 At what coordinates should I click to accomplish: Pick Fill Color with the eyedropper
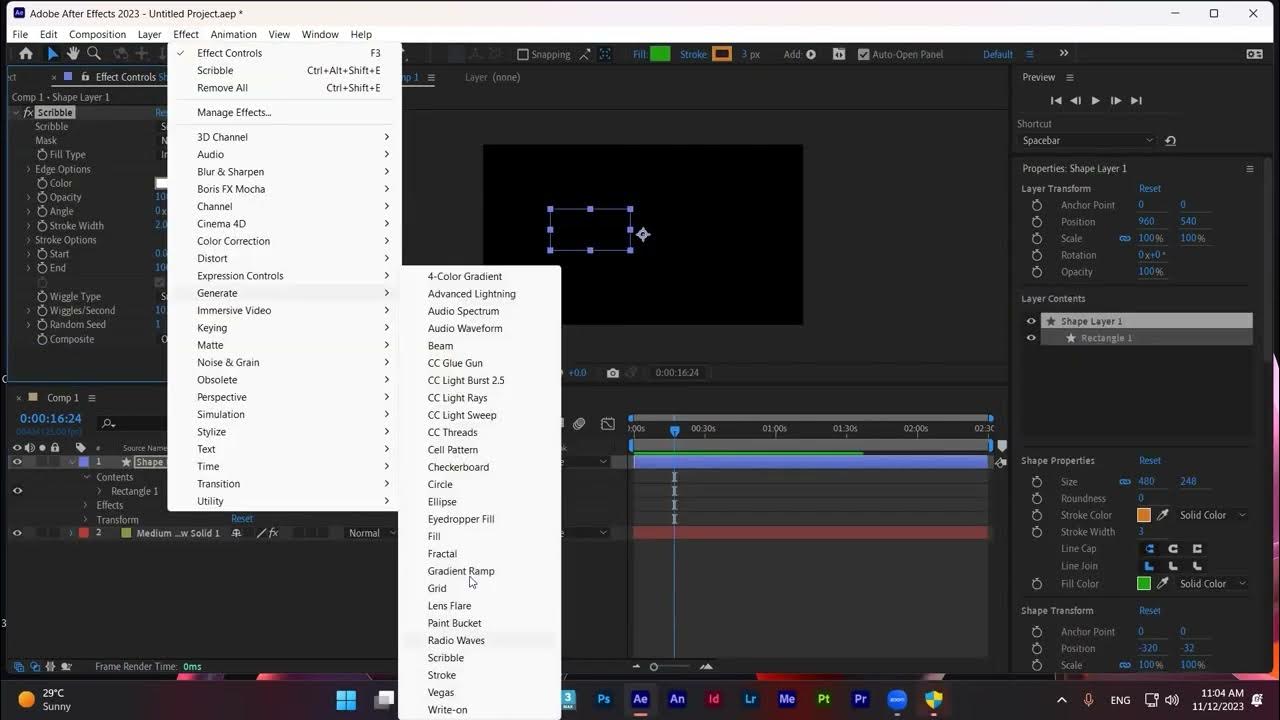[1162, 584]
